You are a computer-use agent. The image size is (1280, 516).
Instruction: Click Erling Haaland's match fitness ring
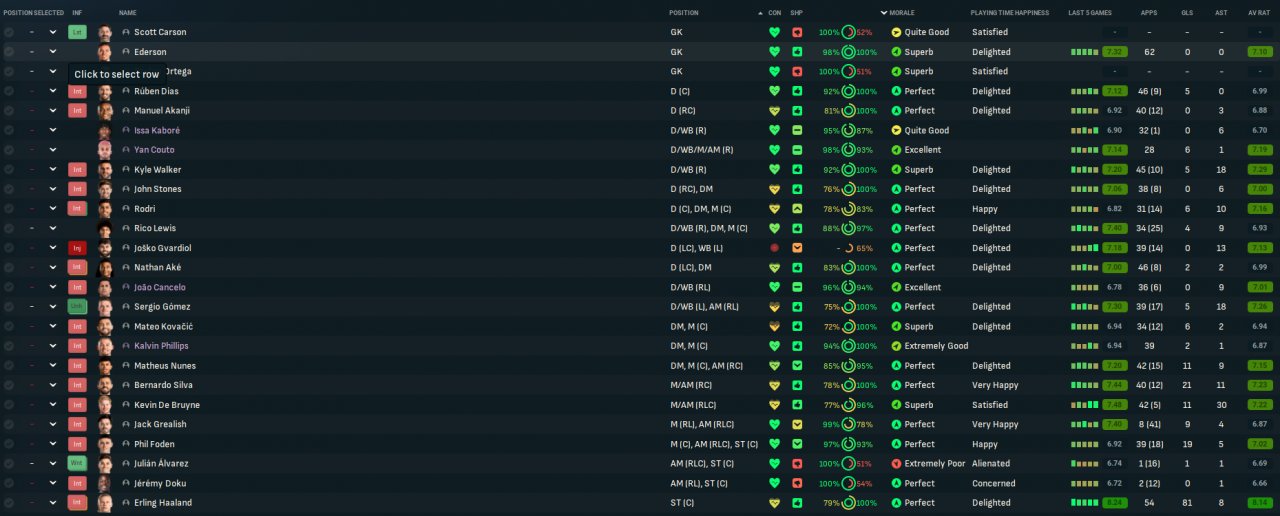pos(848,503)
